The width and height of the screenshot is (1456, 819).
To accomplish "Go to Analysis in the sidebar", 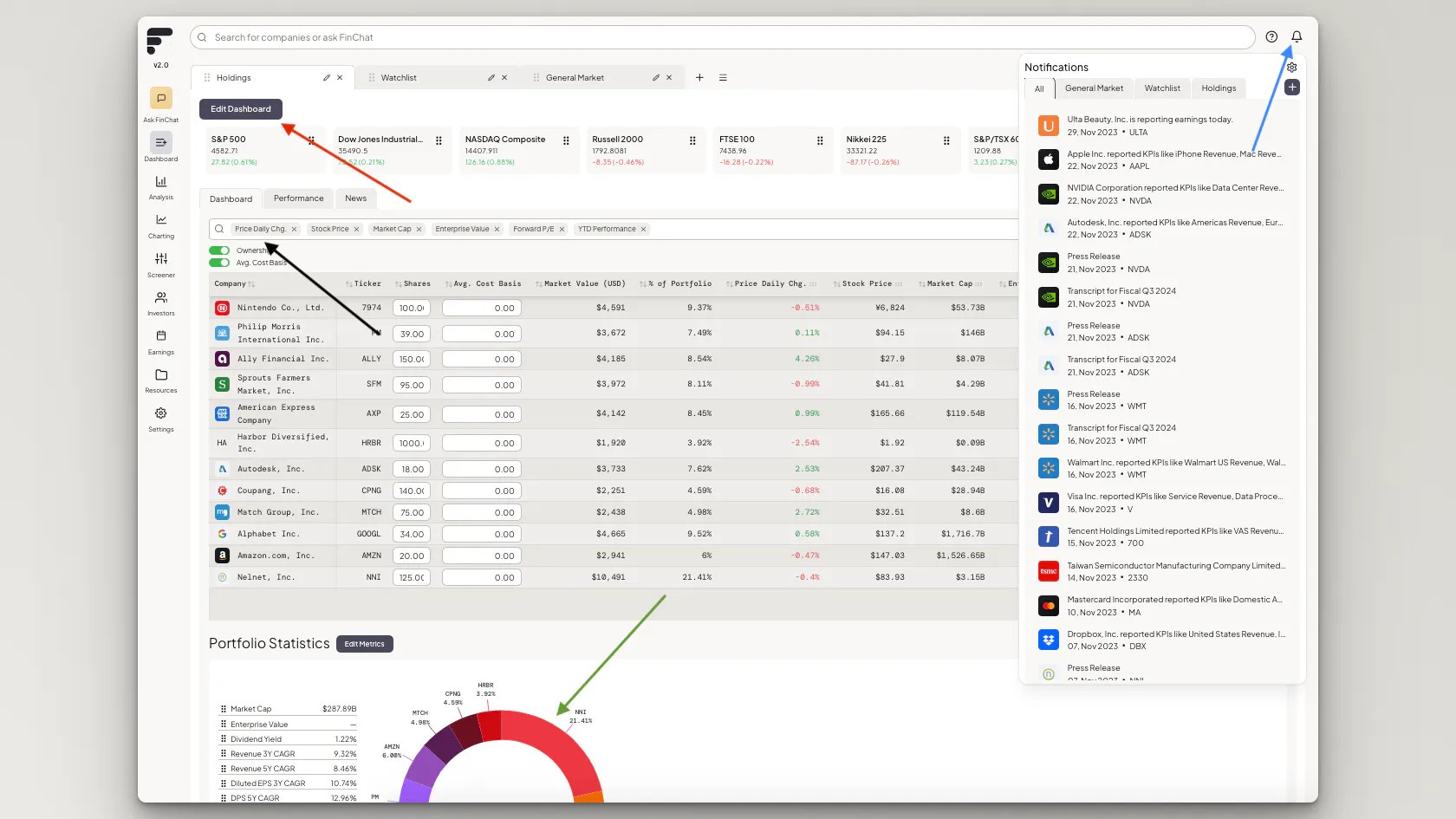I will [160, 187].
